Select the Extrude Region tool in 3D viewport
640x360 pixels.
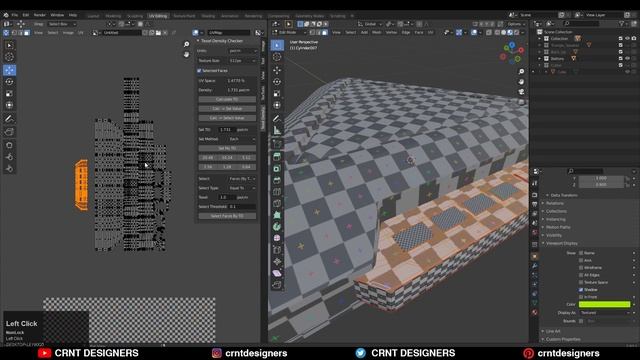coord(277,157)
